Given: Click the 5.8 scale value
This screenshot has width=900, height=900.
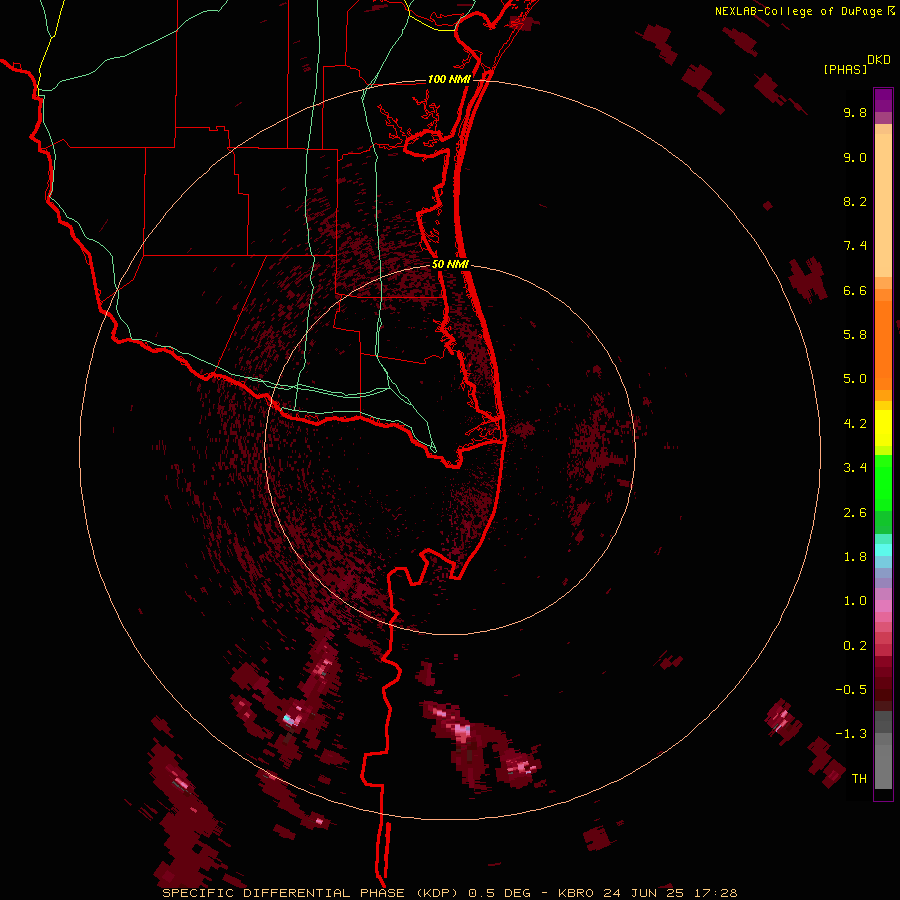Looking at the screenshot, I should (855, 335).
